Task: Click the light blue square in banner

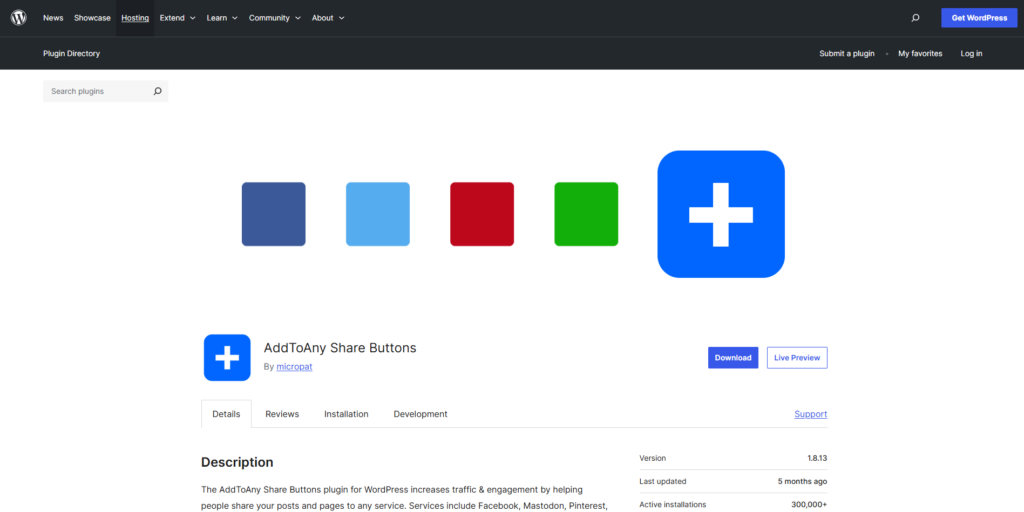Action: (377, 214)
